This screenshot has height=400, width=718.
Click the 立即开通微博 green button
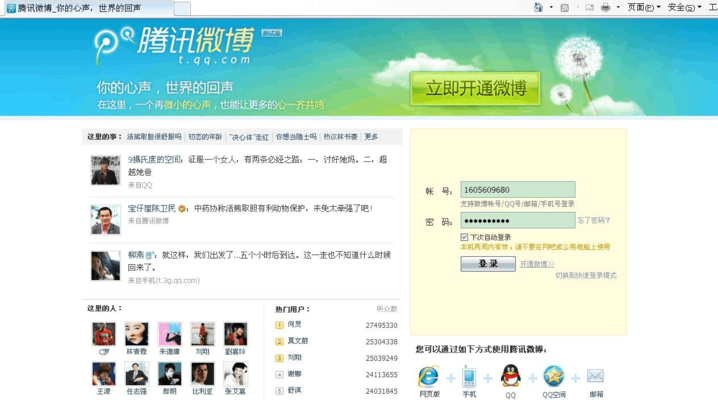point(475,88)
